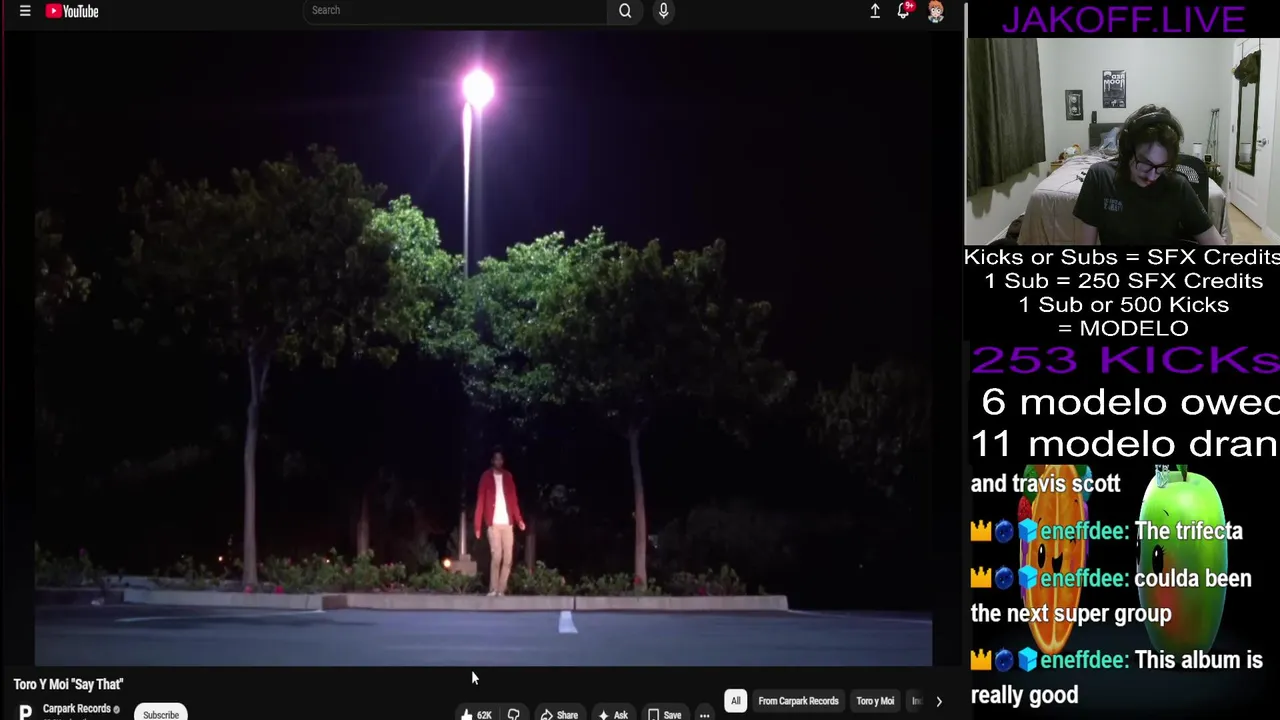Save the video to a playlist
The height and width of the screenshot is (720, 1280).
click(665, 714)
